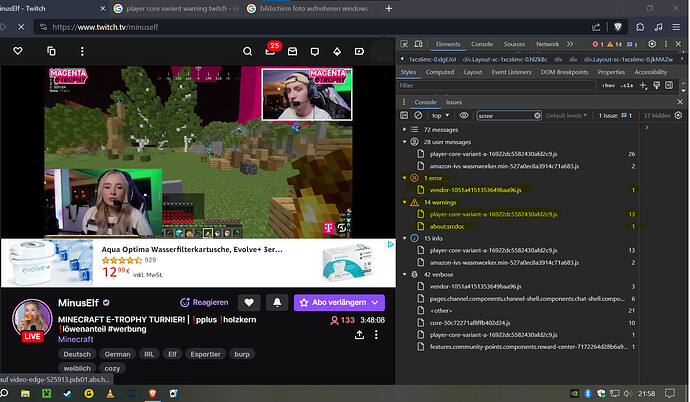690x402 pixels.
Task: Open the top JavaScript context dropdown
Action: click(x=440, y=115)
